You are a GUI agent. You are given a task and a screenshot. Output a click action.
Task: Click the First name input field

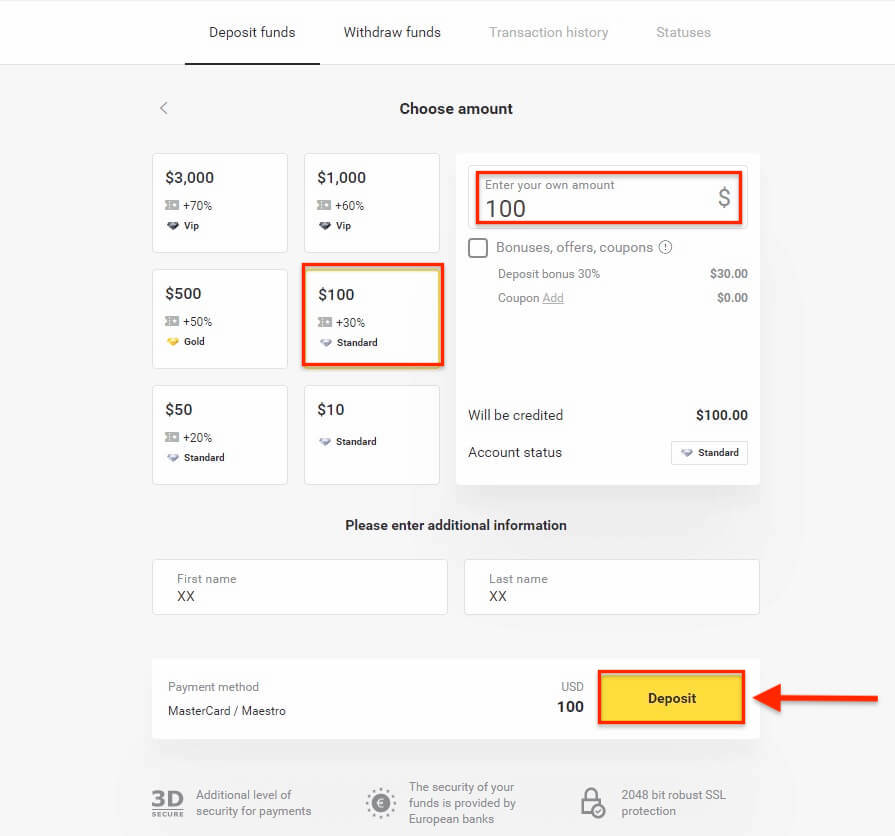(299, 587)
